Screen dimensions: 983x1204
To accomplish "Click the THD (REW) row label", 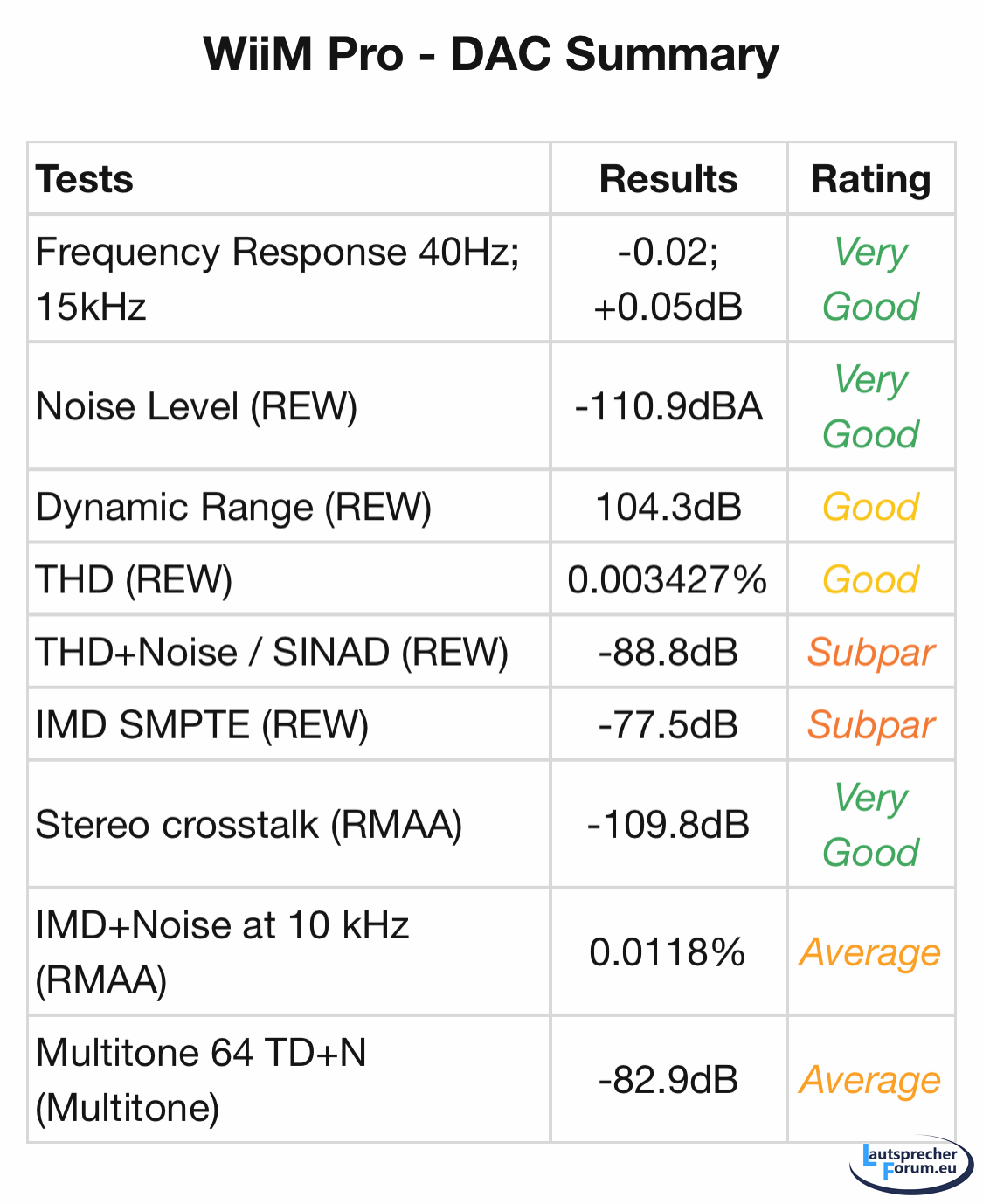I will 134,579.
